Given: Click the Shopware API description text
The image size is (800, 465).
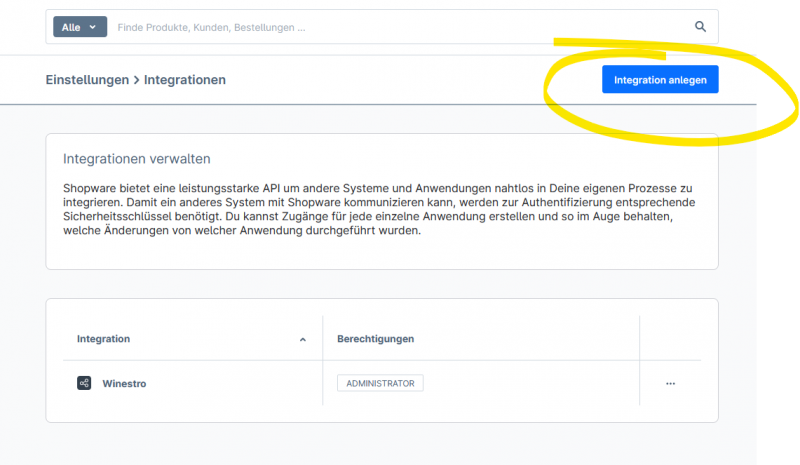Looking at the screenshot, I should point(380,209).
